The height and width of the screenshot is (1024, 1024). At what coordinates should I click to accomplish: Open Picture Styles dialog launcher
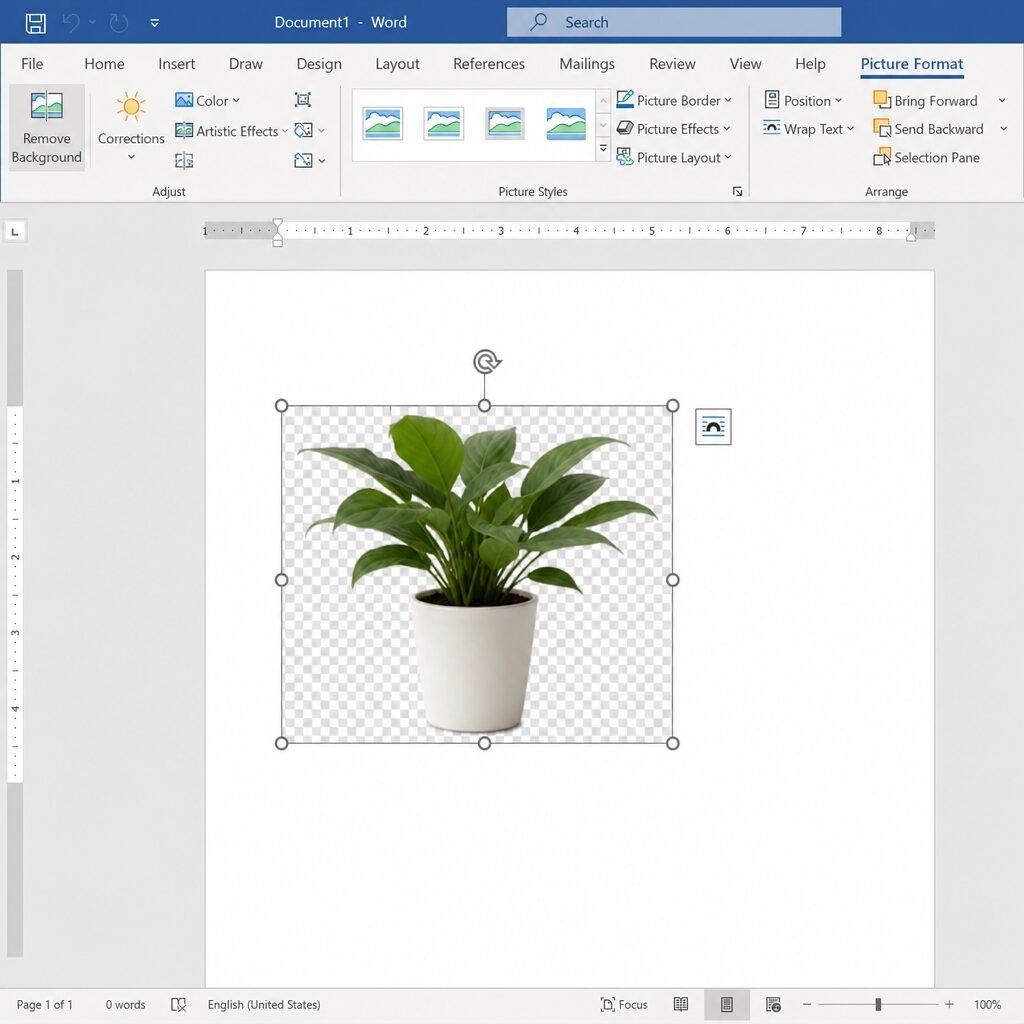737,191
